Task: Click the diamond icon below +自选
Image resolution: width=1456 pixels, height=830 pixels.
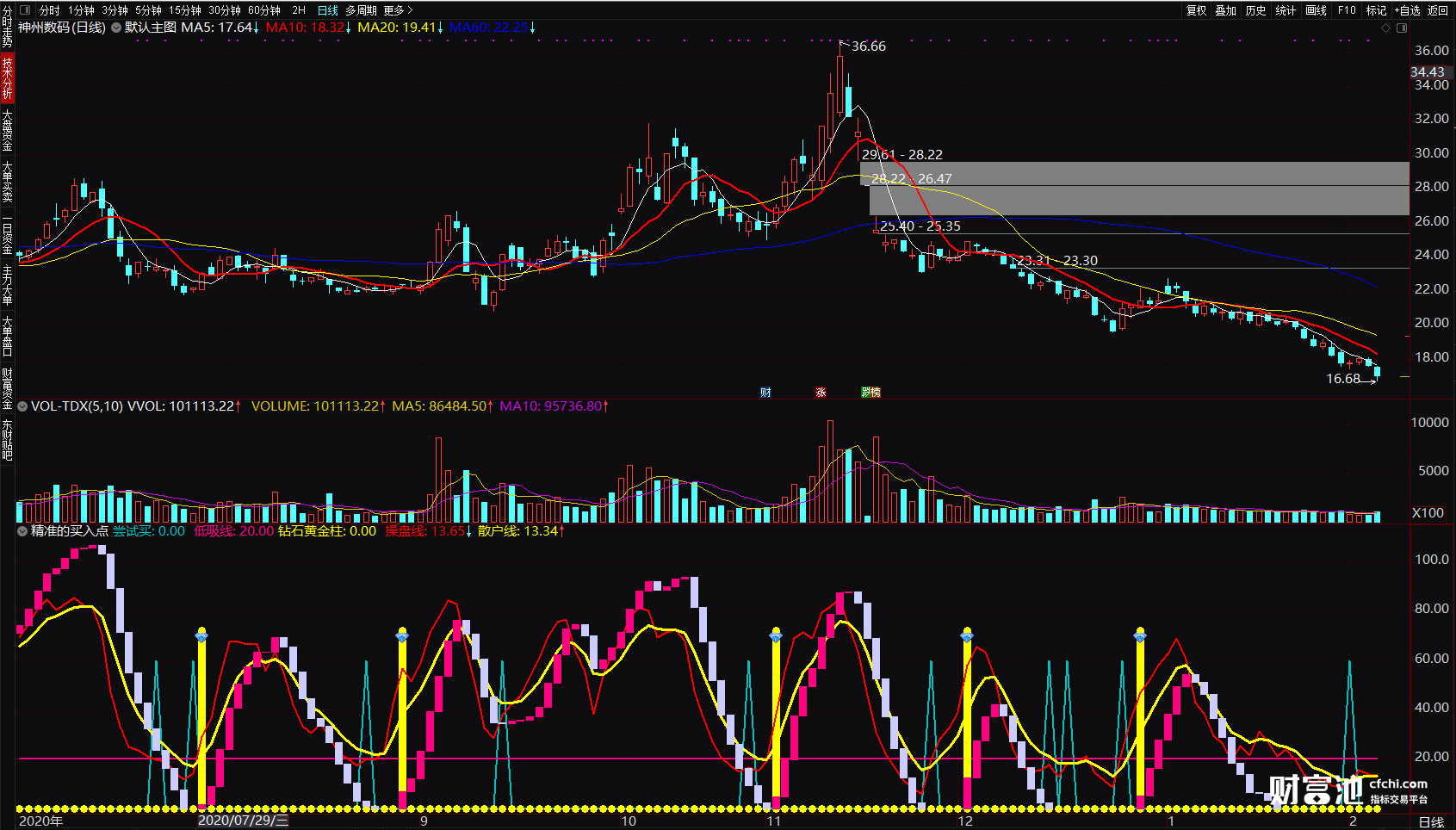Action: click(x=1385, y=28)
